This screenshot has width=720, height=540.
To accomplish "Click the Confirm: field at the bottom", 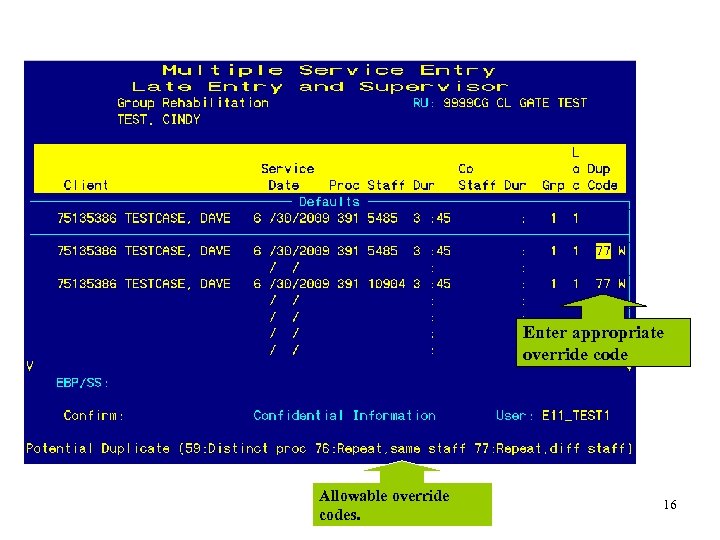I will pyautogui.click(x=94, y=416).
